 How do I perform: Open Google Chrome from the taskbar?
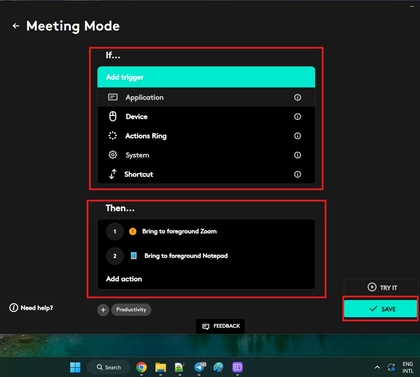141,367
